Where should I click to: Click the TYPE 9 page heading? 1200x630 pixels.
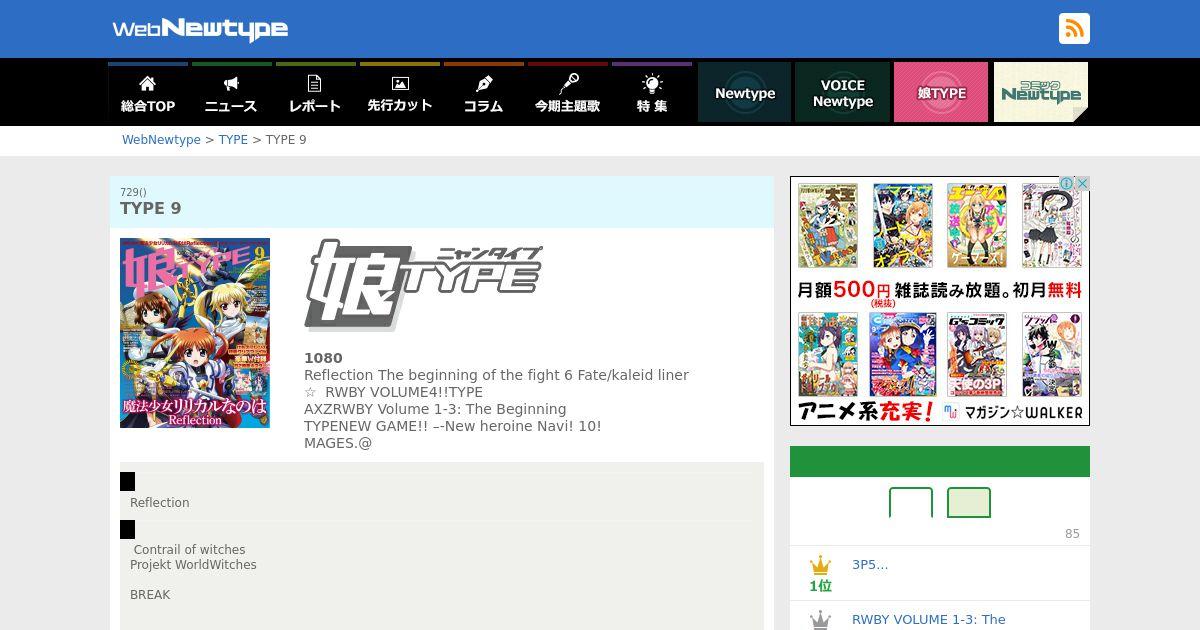tap(151, 208)
